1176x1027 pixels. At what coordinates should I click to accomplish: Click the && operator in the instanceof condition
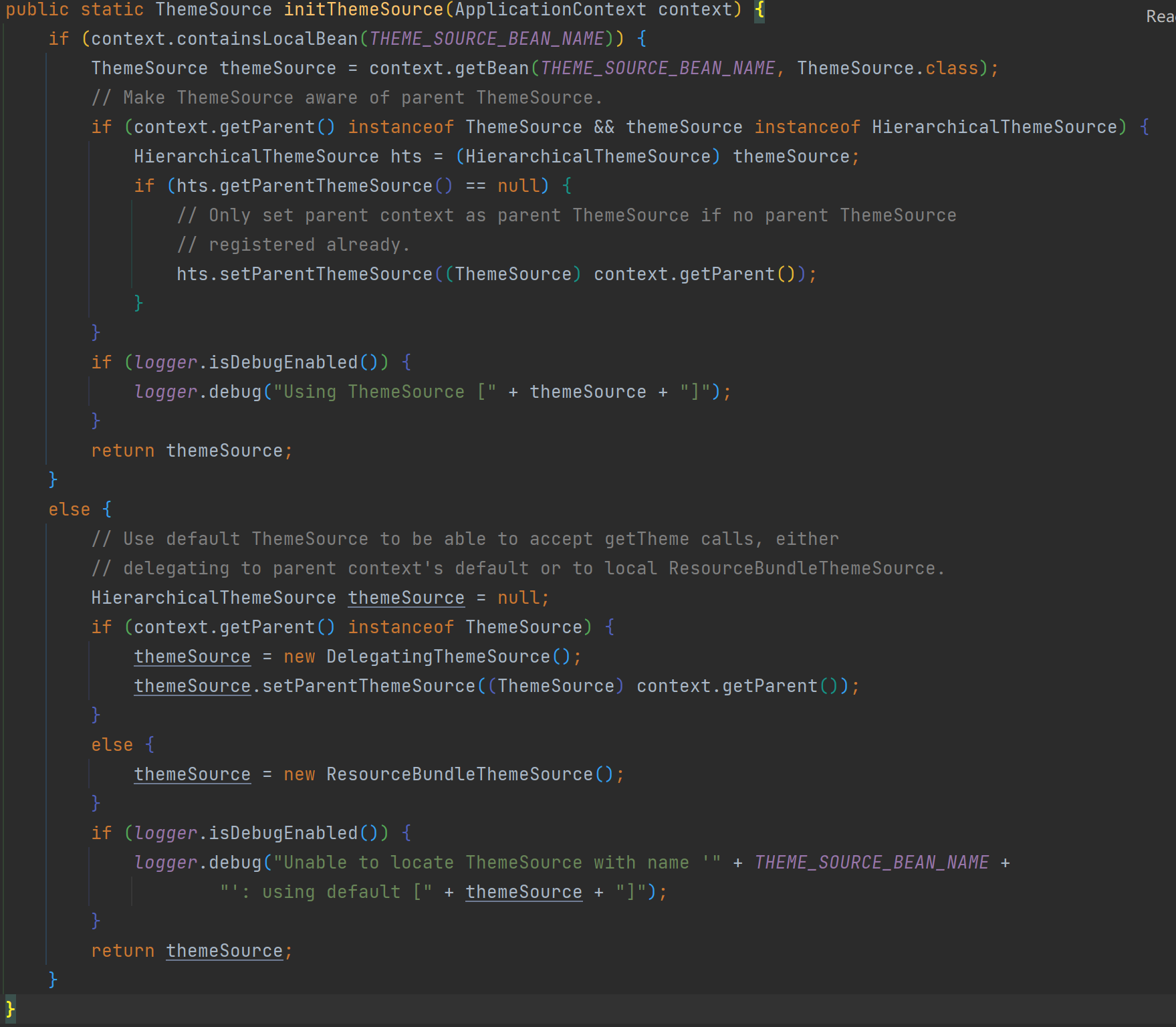(x=604, y=127)
